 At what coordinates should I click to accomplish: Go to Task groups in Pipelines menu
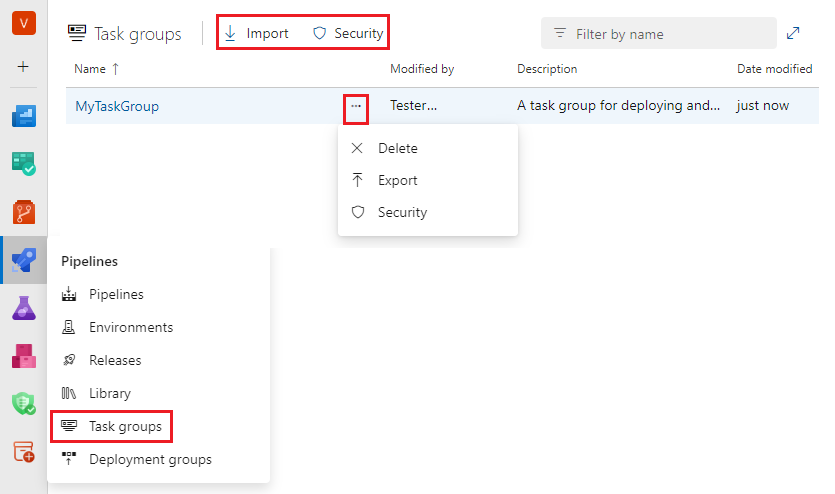(x=124, y=426)
